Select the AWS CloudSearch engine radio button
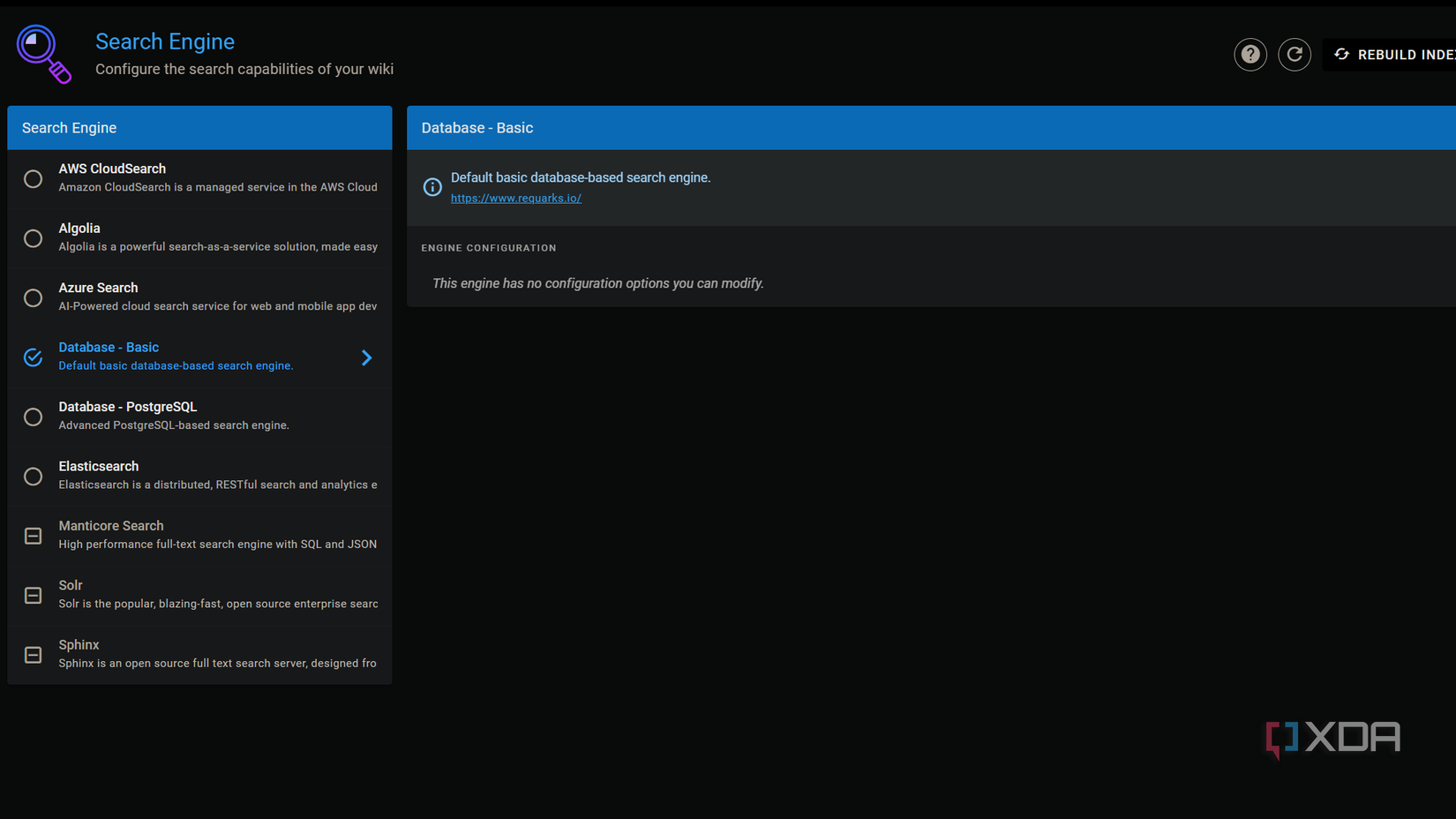The height and width of the screenshot is (819, 1456). click(33, 178)
